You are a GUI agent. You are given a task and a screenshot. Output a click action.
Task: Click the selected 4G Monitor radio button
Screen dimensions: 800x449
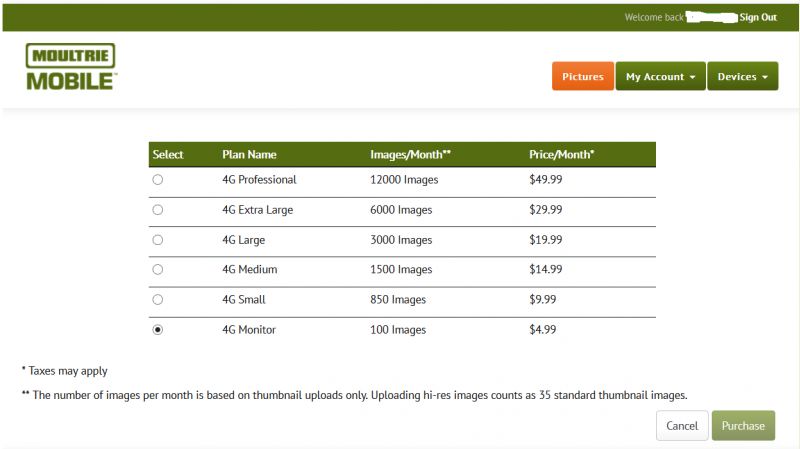[158, 330]
